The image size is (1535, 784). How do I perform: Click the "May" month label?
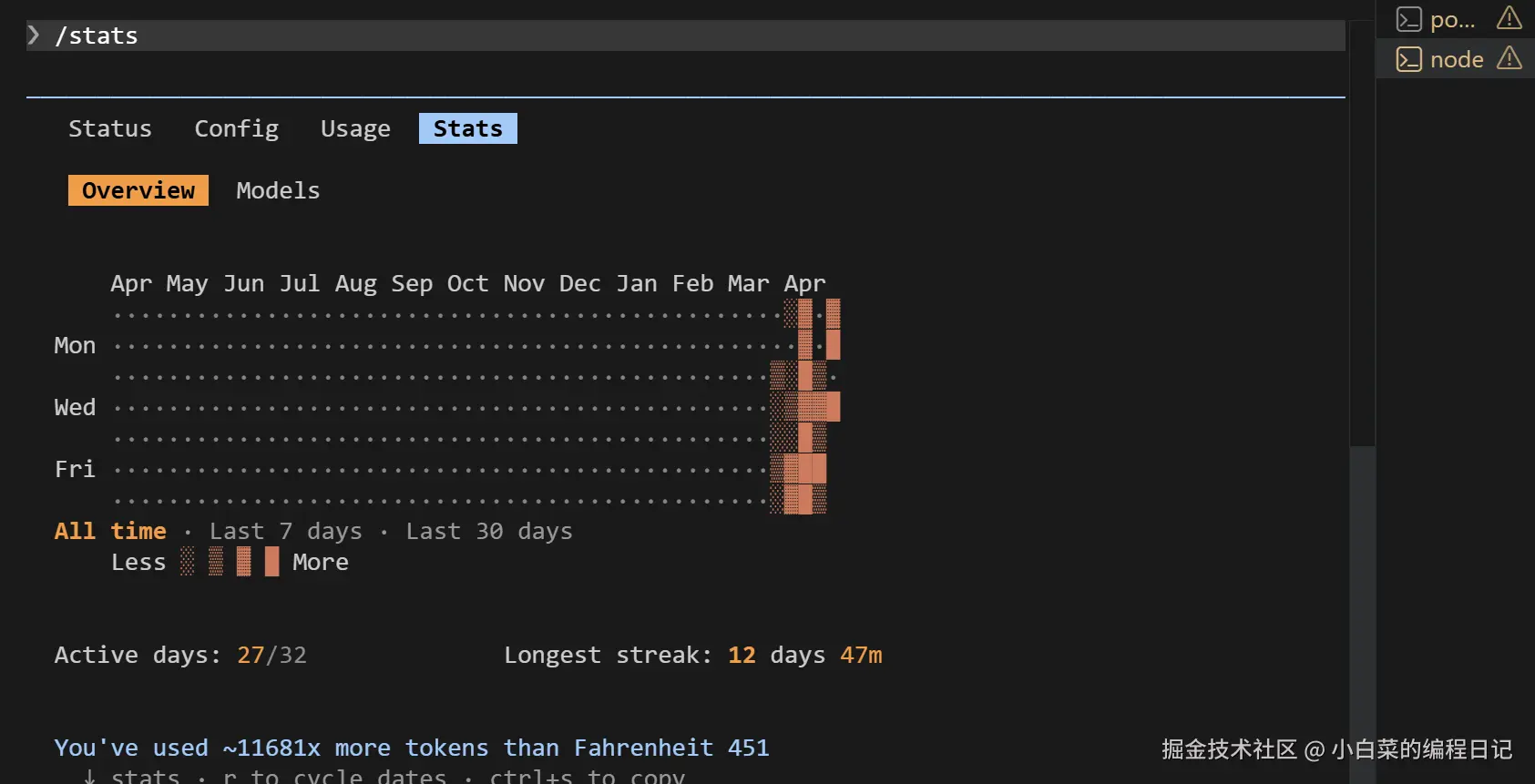click(x=188, y=283)
